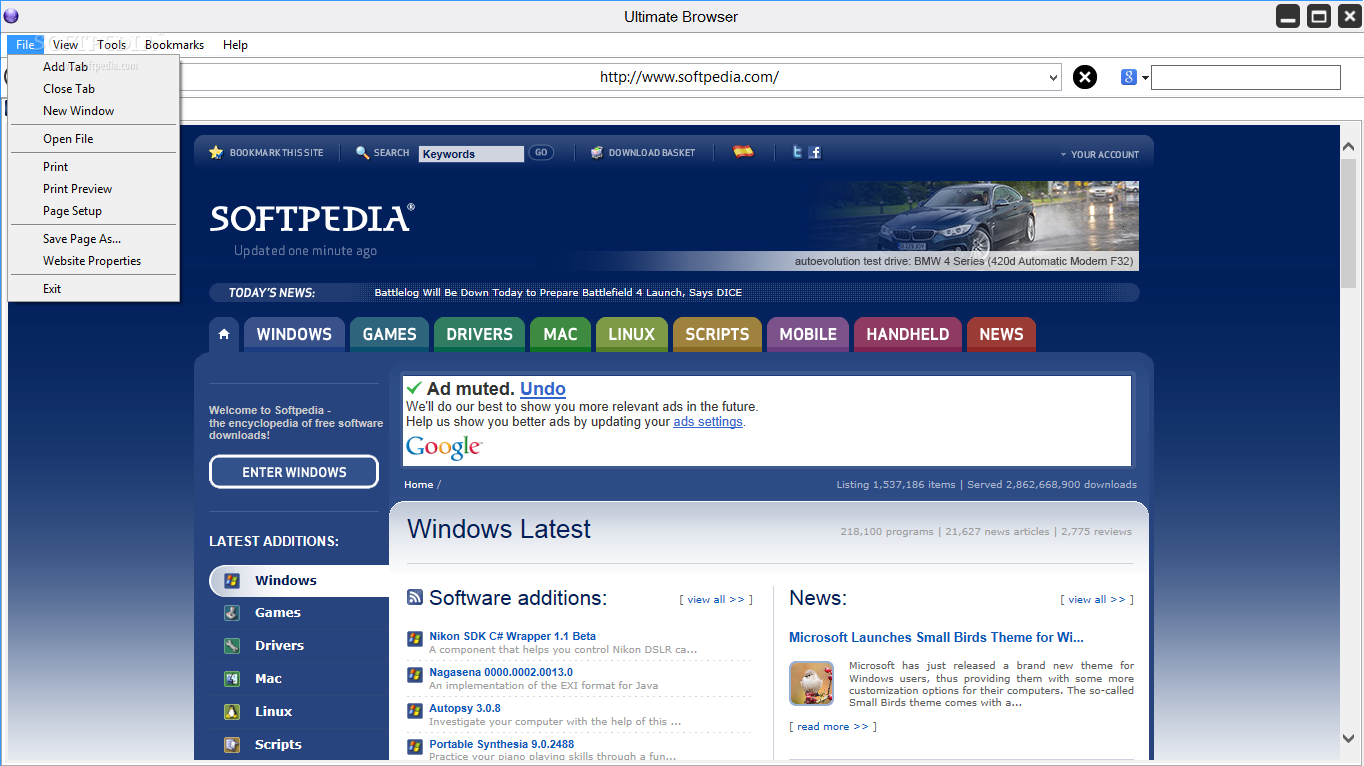Switch to the HANDHELD tab
The image size is (1364, 766).
pyautogui.click(x=908, y=334)
